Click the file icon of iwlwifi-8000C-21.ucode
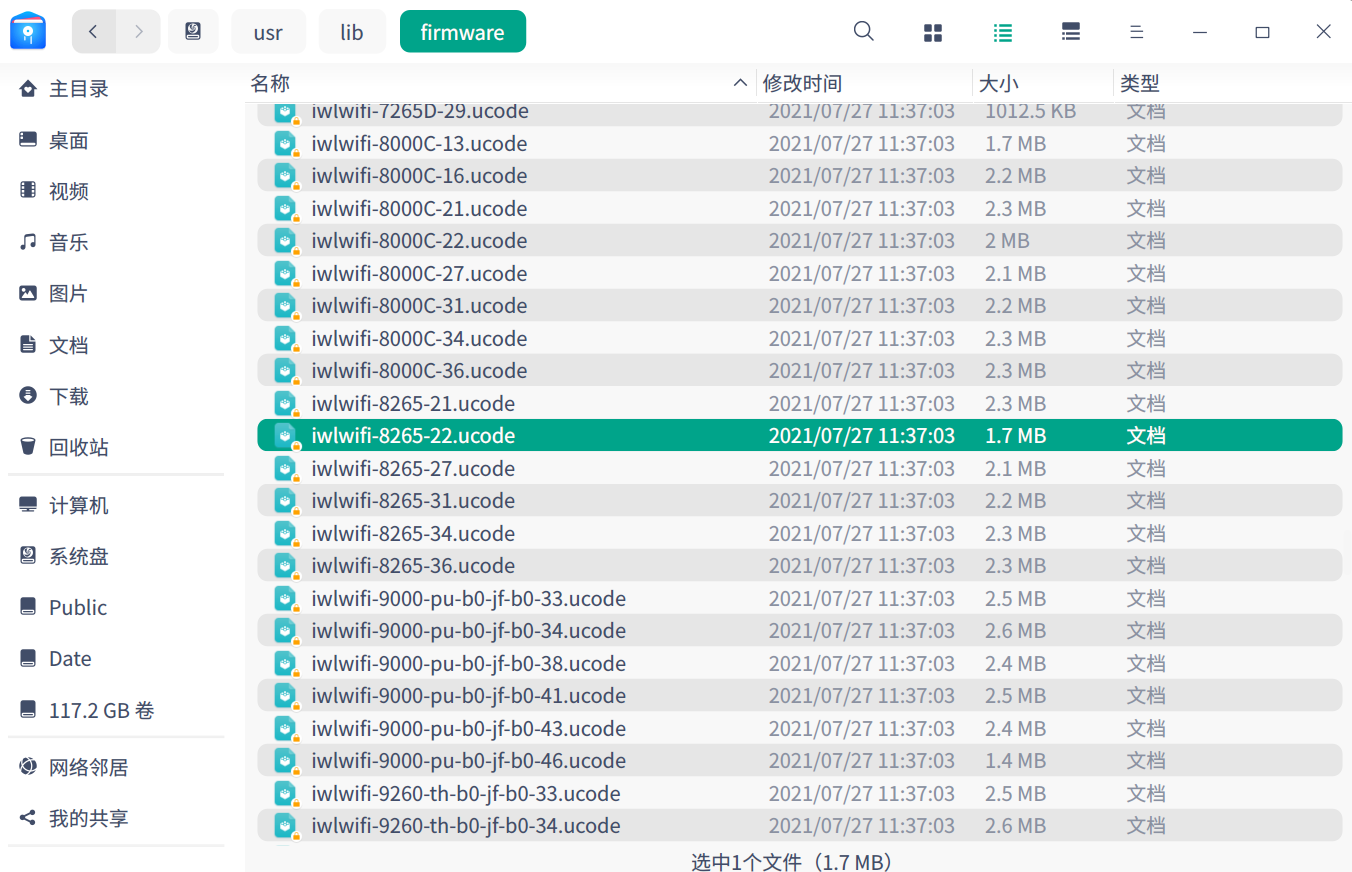The height and width of the screenshot is (872, 1352). click(287, 209)
